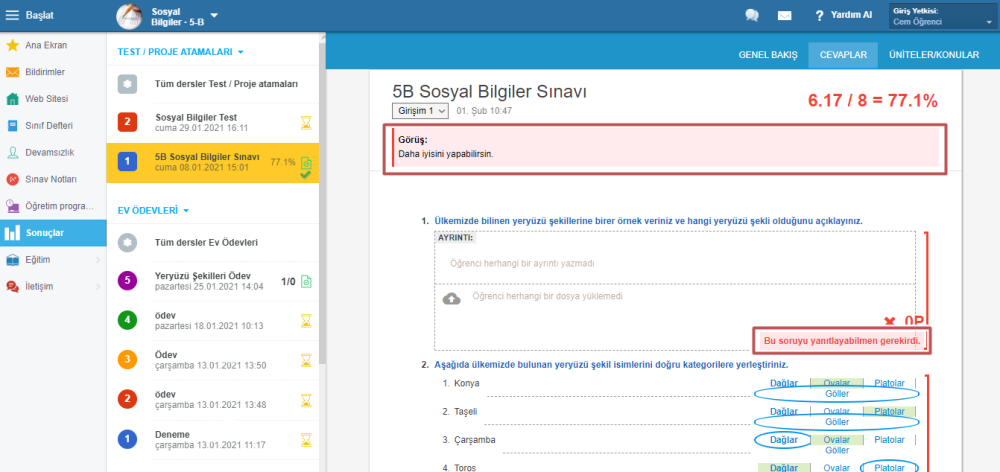Expand the Eğitim submenu arrow
This screenshot has height=472, width=1000.
click(98, 260)
